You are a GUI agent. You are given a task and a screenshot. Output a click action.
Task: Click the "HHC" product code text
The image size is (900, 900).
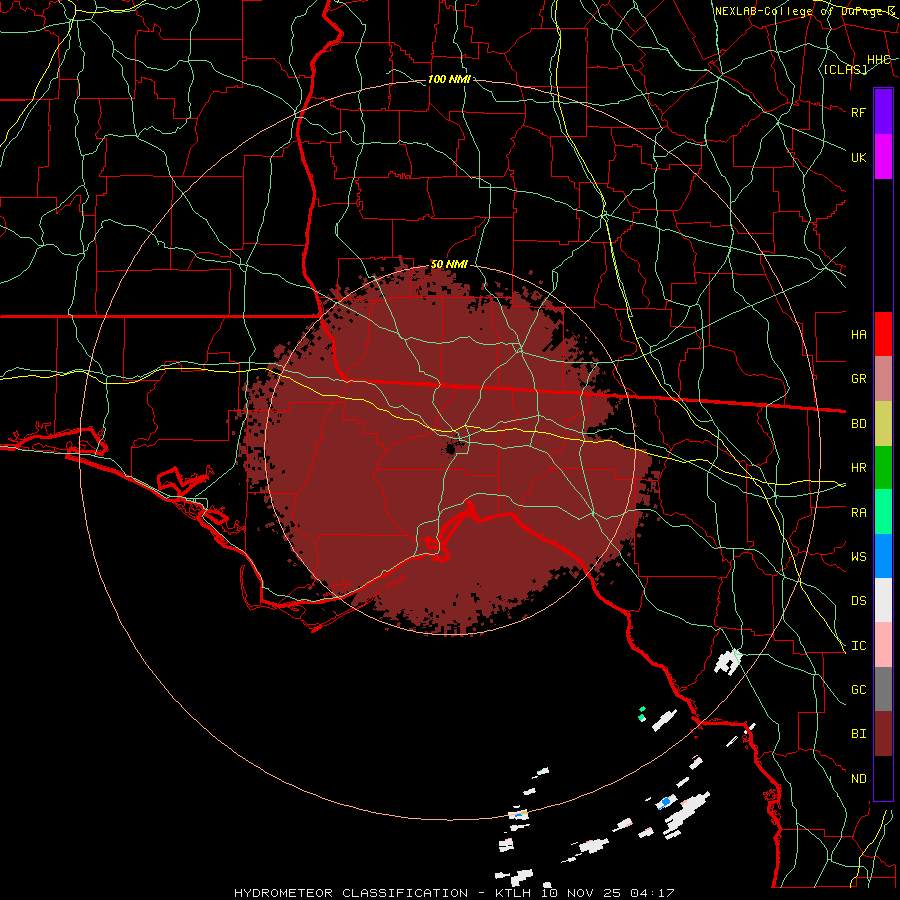(879, 60)
